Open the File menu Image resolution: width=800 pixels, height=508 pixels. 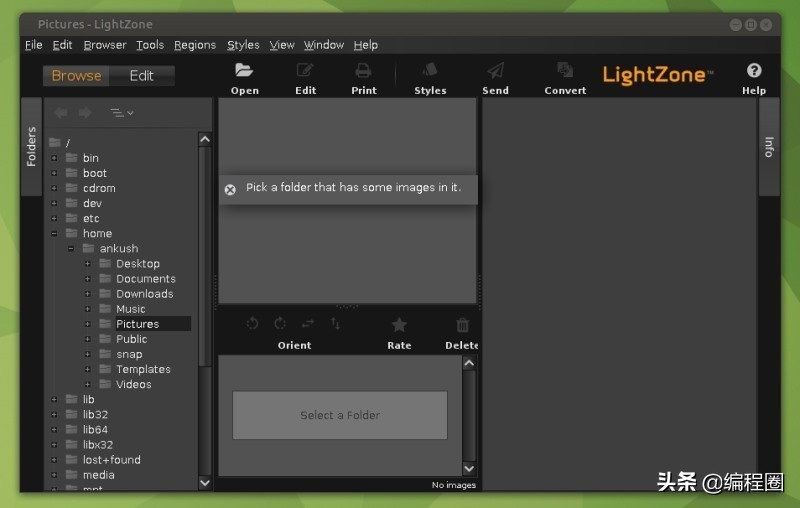coord(34,45)
